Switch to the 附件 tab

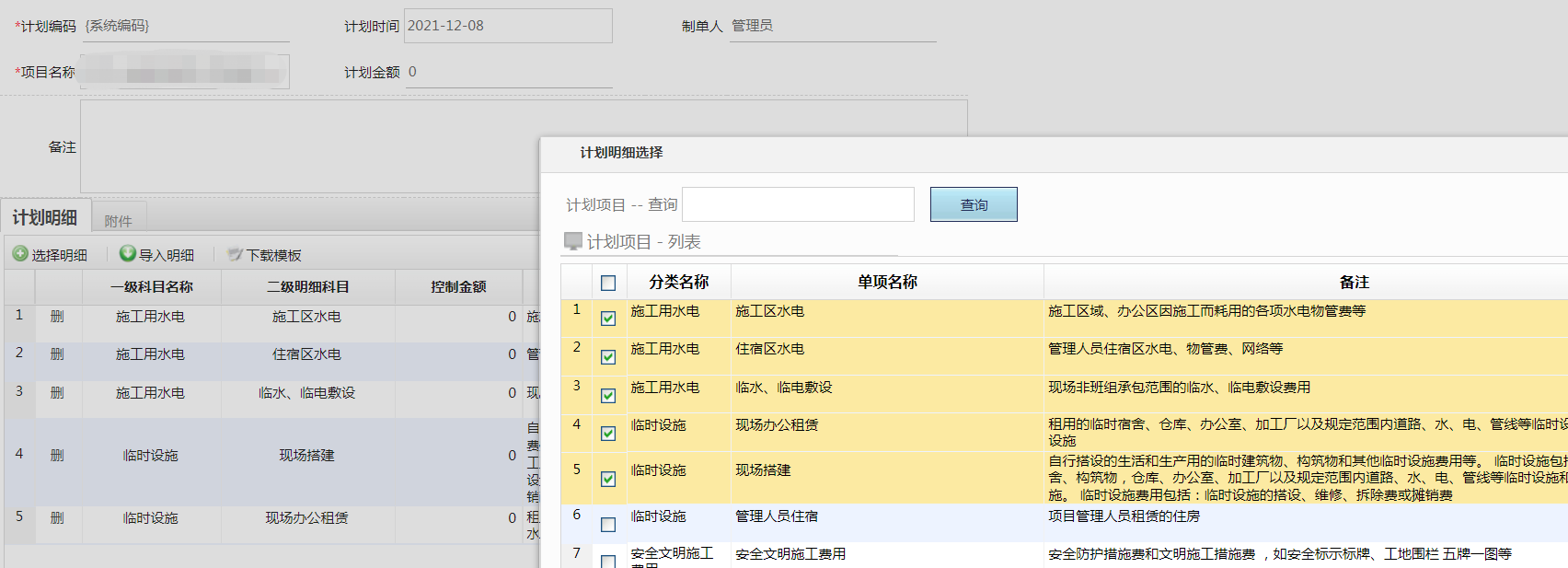tap(118, 221)
